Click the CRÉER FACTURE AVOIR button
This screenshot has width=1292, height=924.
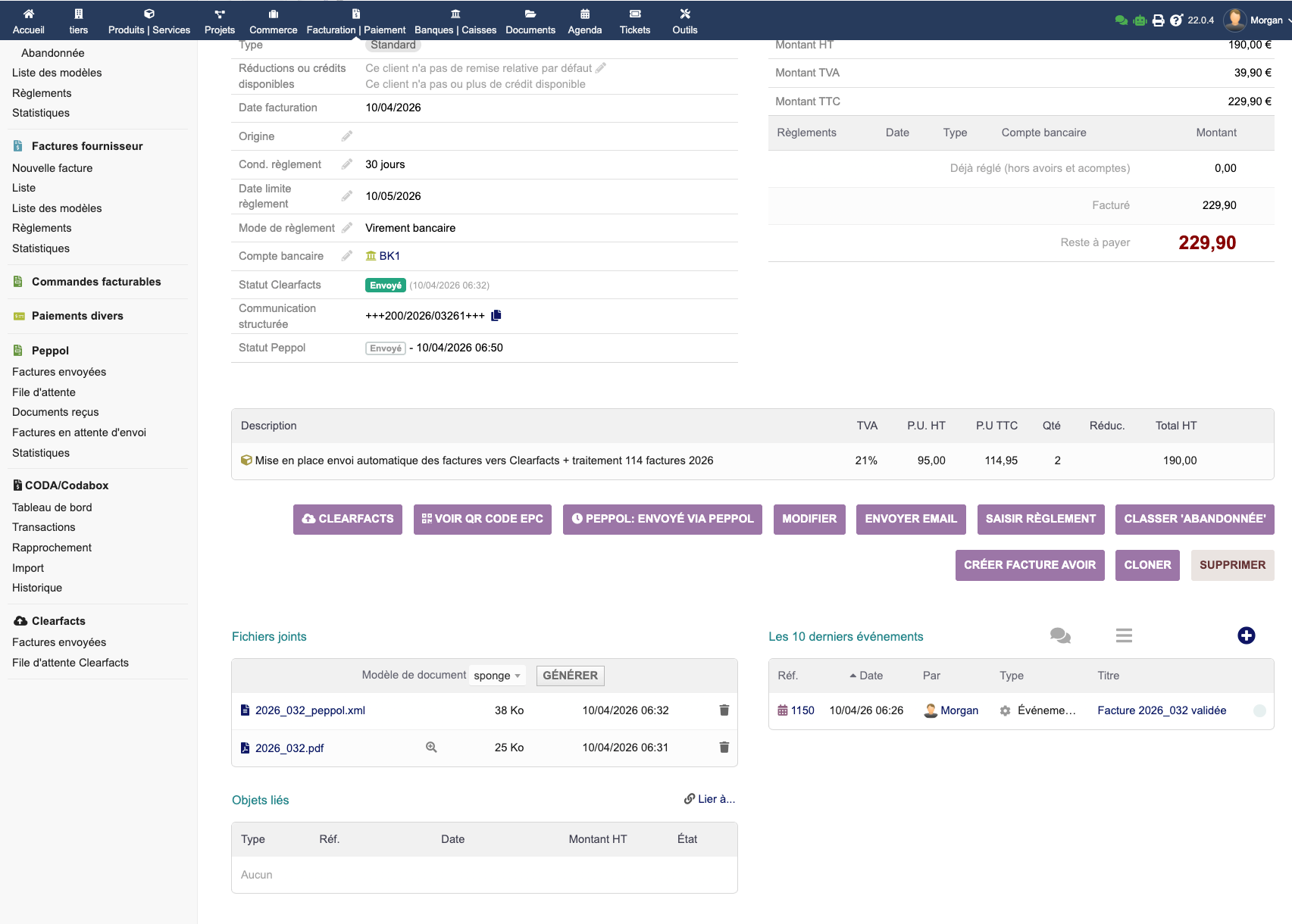[1029, 565]
